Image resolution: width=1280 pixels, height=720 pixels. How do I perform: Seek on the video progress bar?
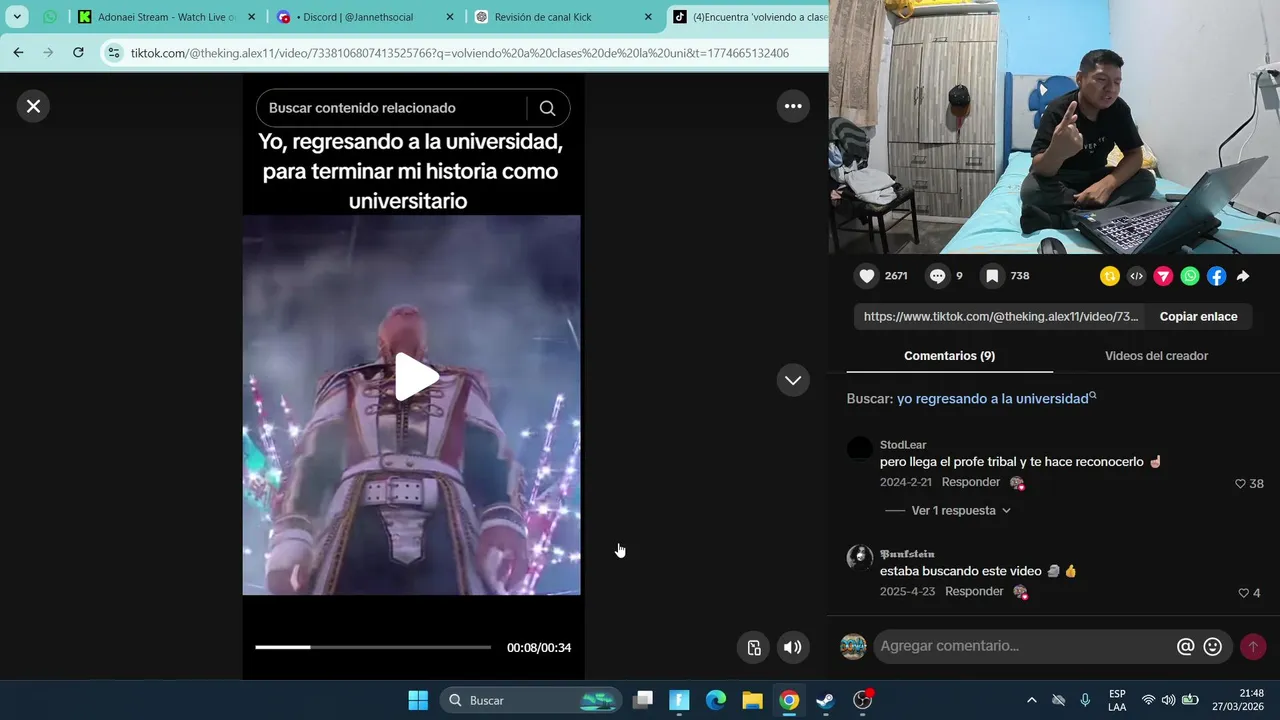click(373, 648)
